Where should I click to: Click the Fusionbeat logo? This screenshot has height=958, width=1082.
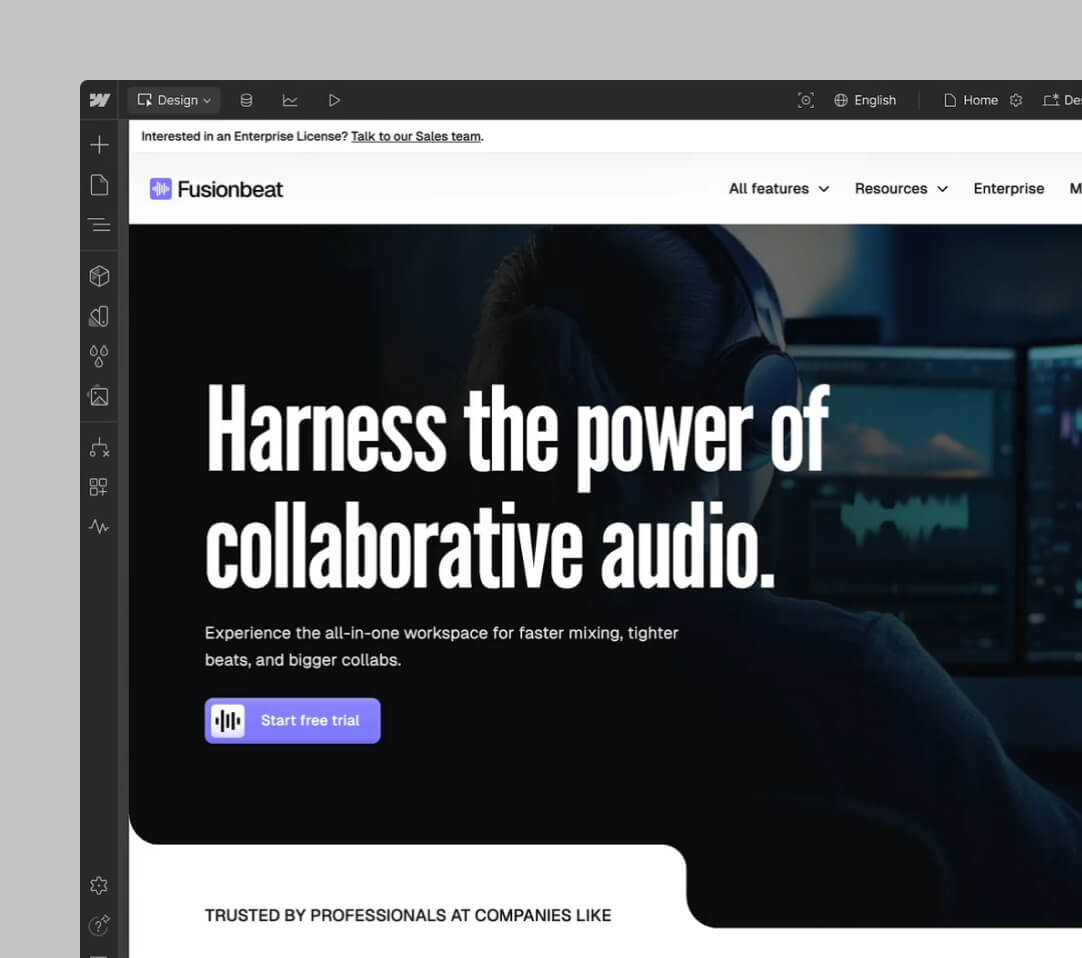coord(216,189)
